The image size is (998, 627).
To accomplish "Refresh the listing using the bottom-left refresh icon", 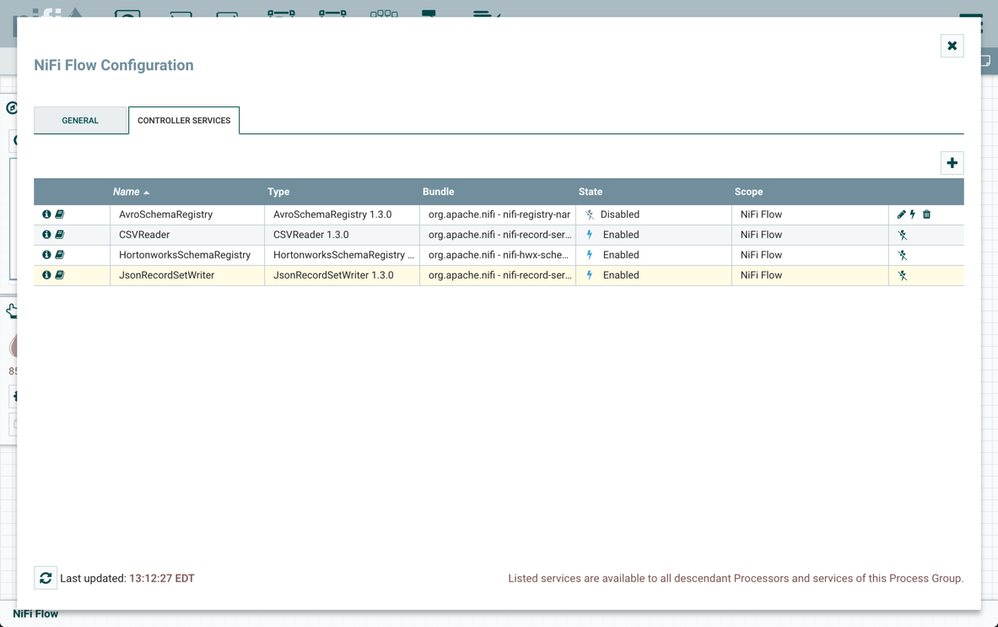I will [45, 578].
